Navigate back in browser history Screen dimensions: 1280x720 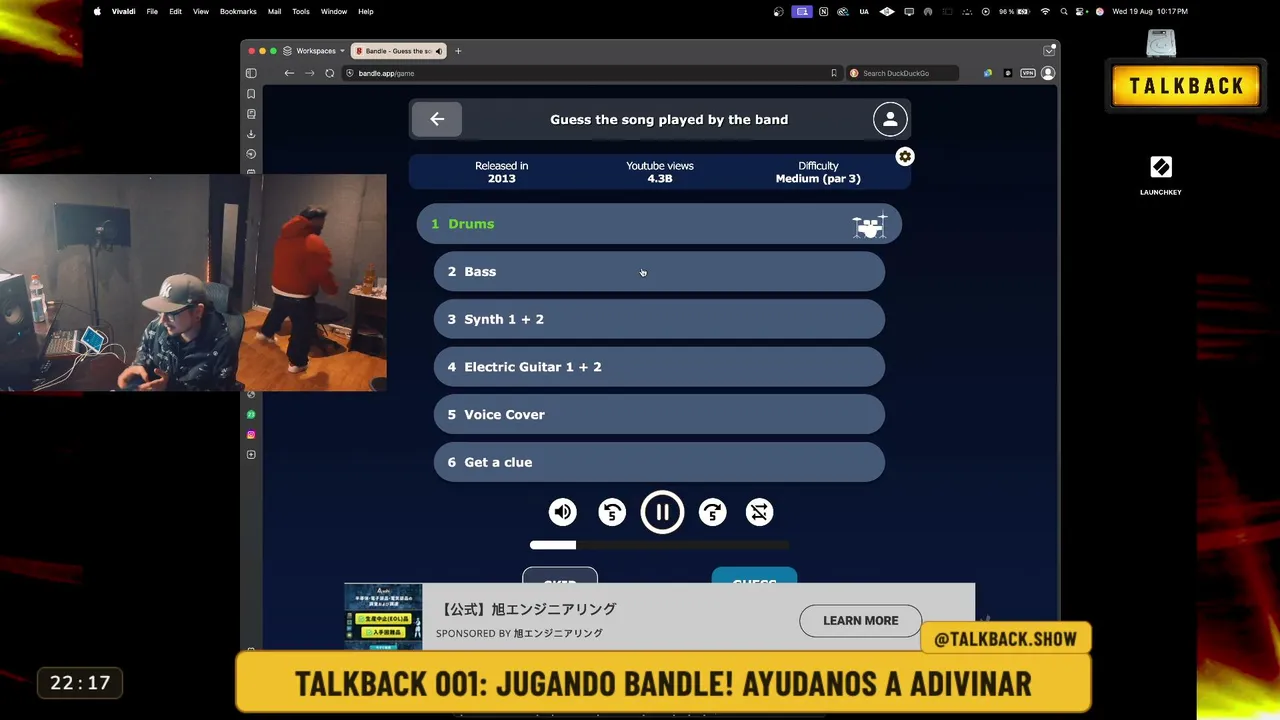point(289,73)
